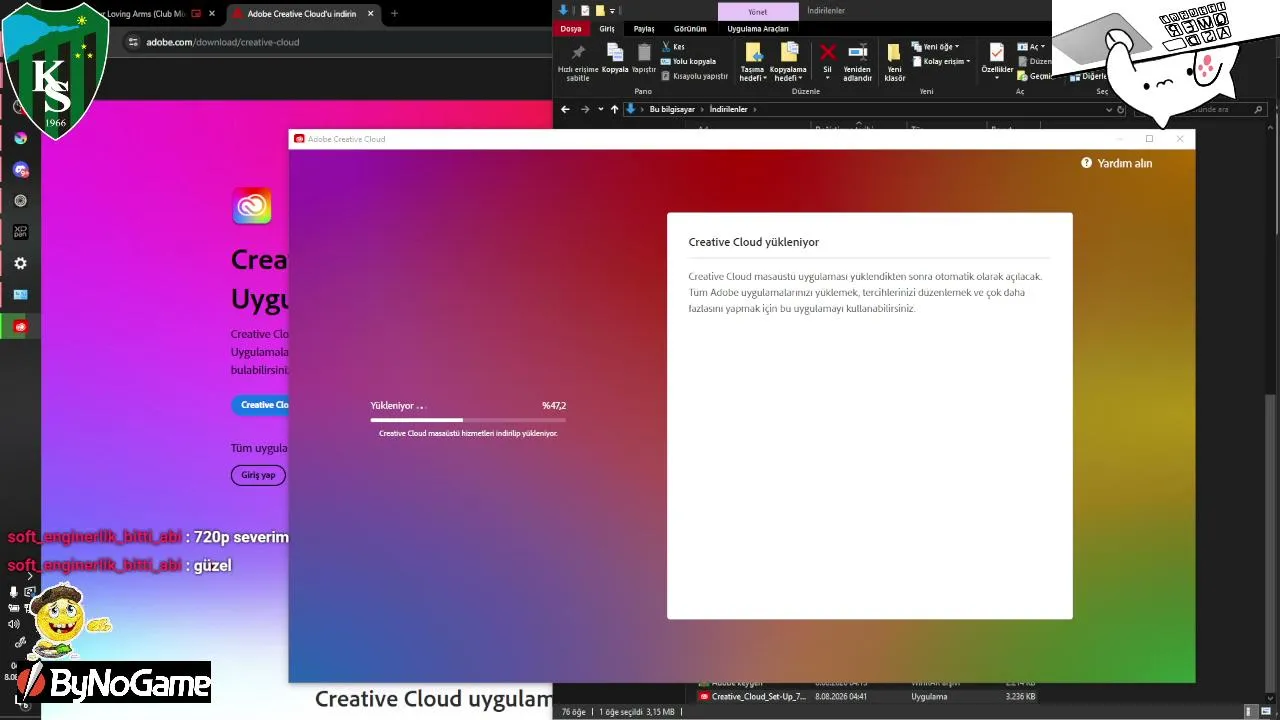Click the blue Creative Cloud download button

coord(261,405)
